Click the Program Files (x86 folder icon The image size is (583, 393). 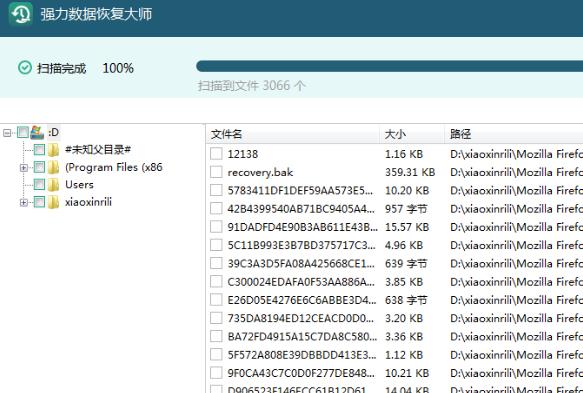point(54,167)
